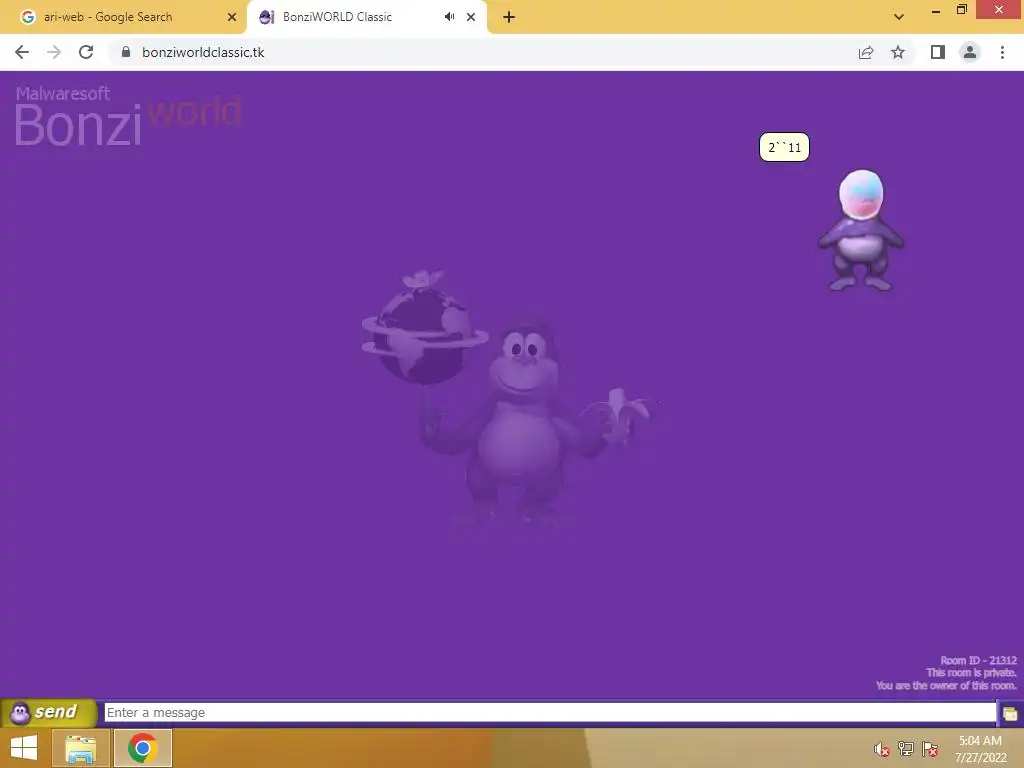
Task: Click the browser forward arrow
Action: coord(54,52)
